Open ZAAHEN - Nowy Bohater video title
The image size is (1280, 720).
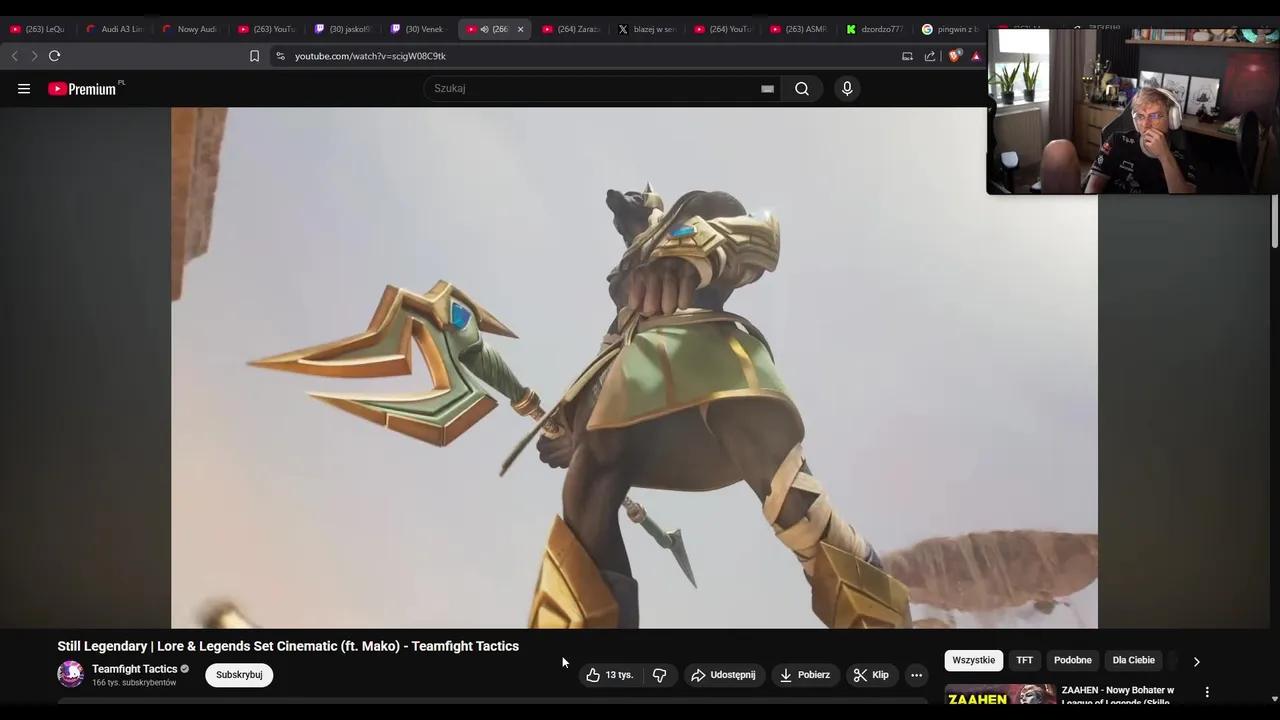1118,696
